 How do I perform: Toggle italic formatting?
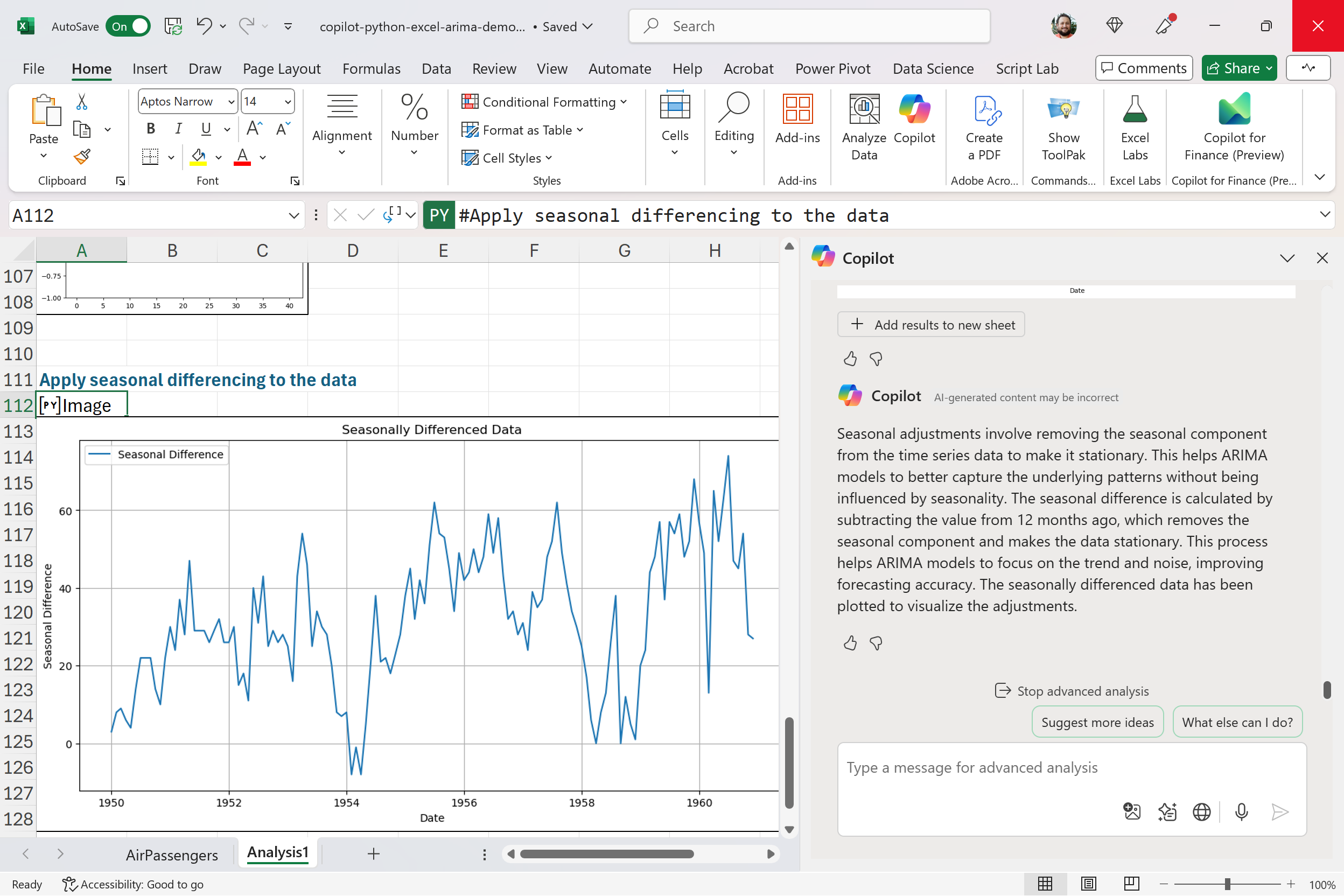(178, 129)
